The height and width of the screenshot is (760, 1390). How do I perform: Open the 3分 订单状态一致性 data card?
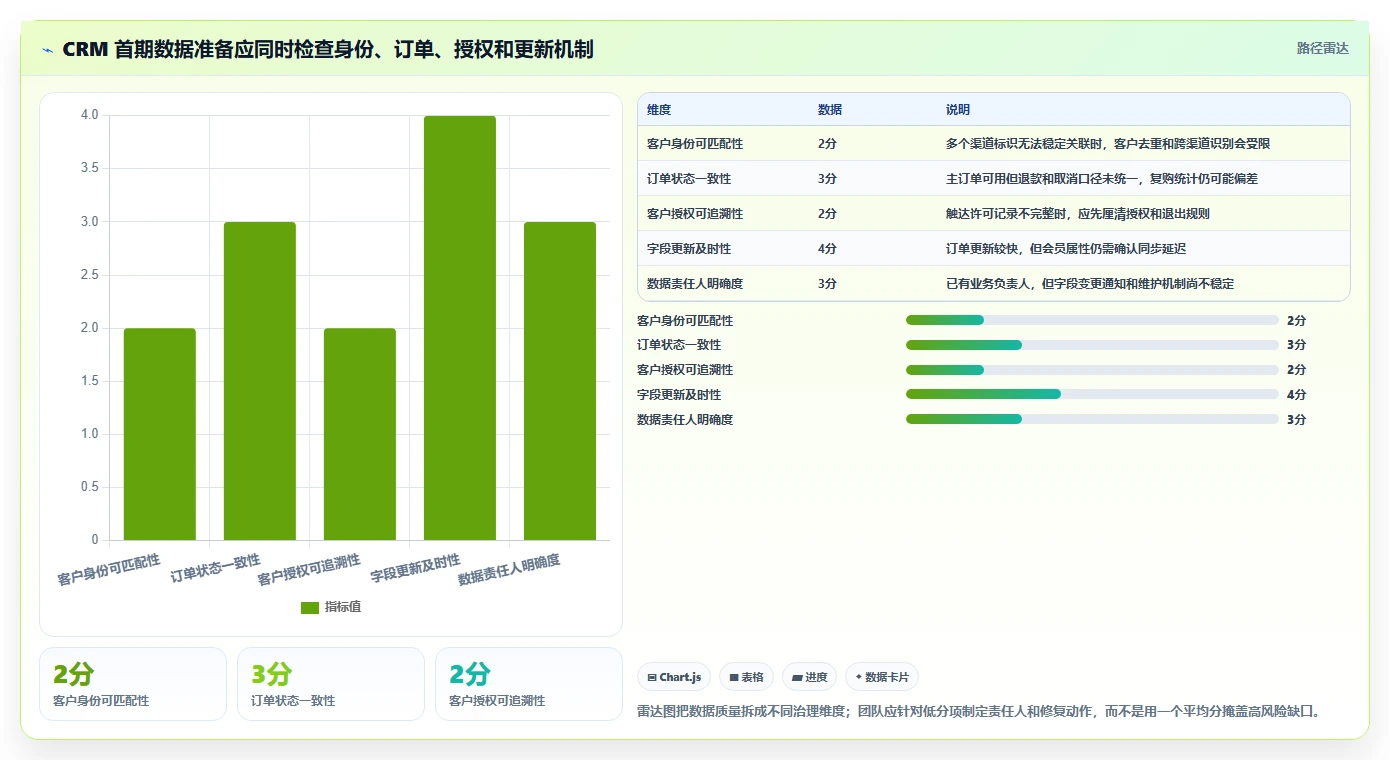click(331, 684)
